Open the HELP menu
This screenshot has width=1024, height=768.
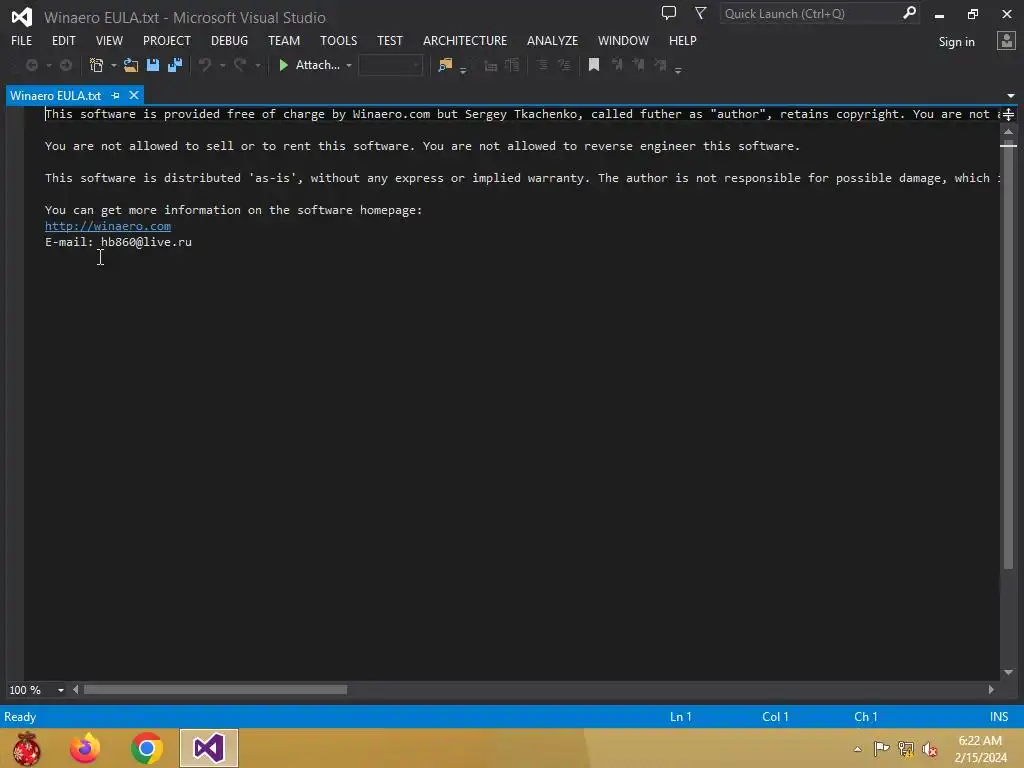[682, 40]
